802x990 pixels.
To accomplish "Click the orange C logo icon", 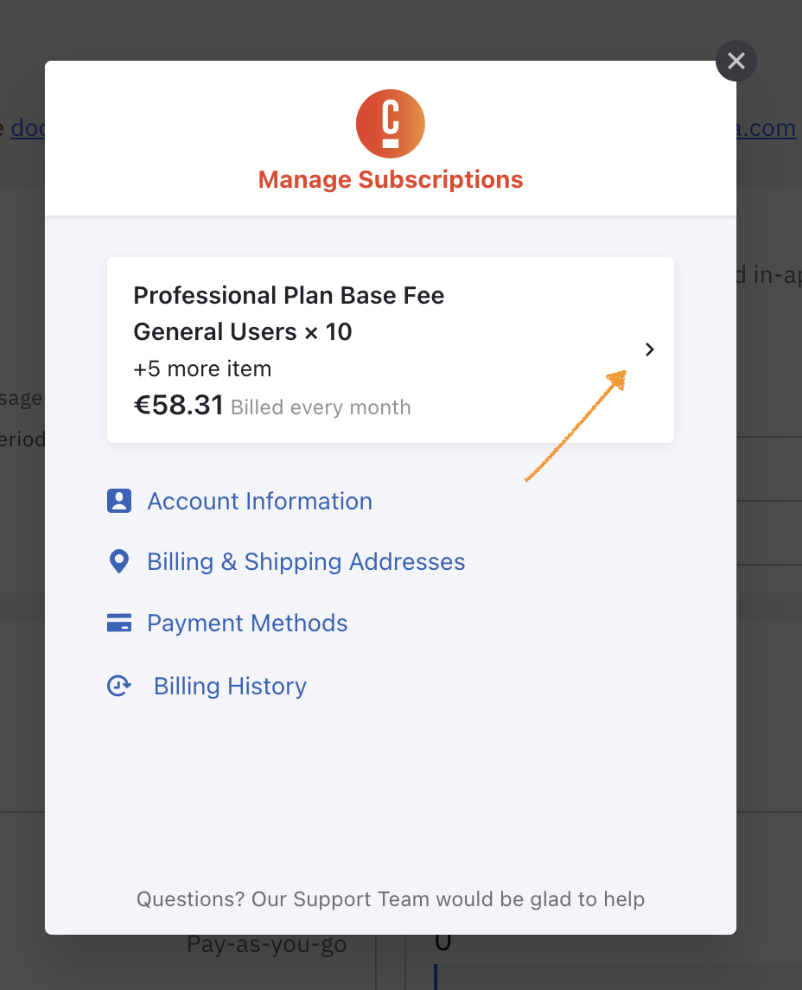I will (x=390, y=124).
